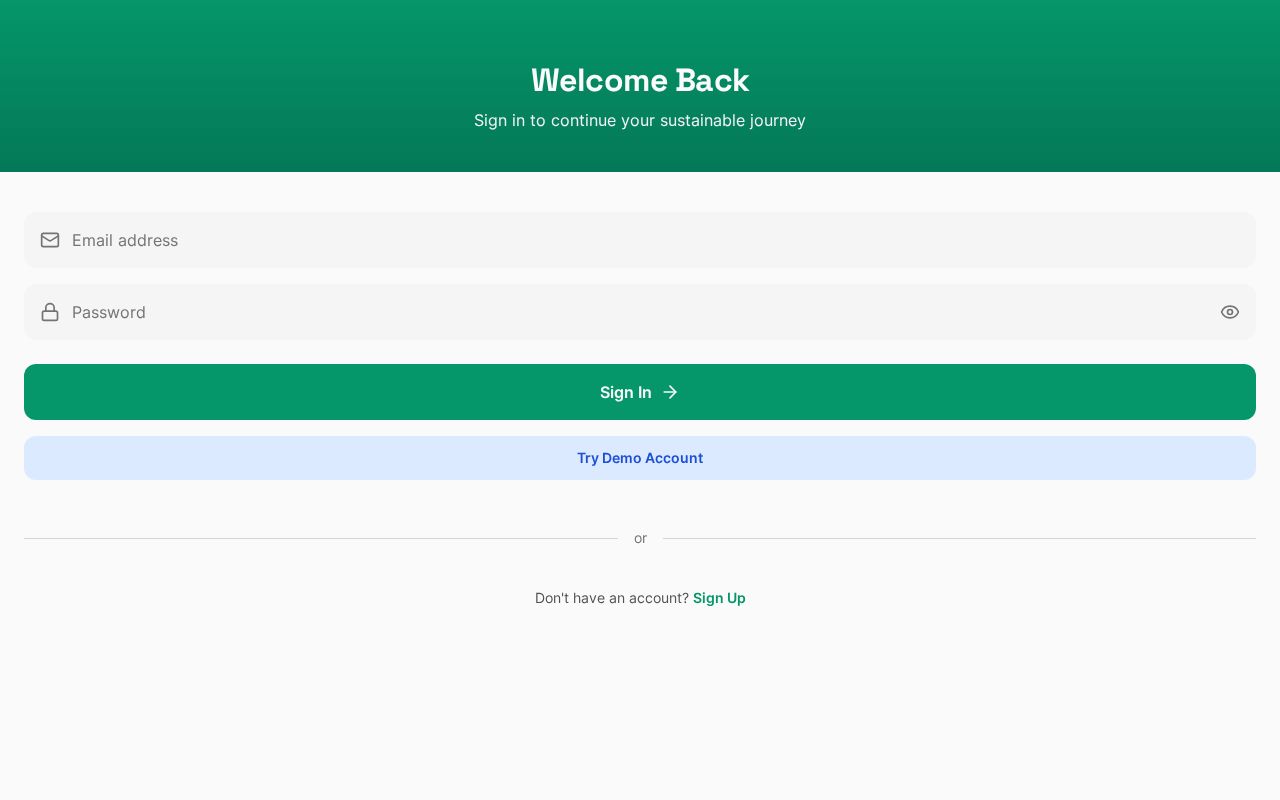The width and height of the screenshot is (1280, 800).
Task: Click the green Sign In button
Action: 640,392
